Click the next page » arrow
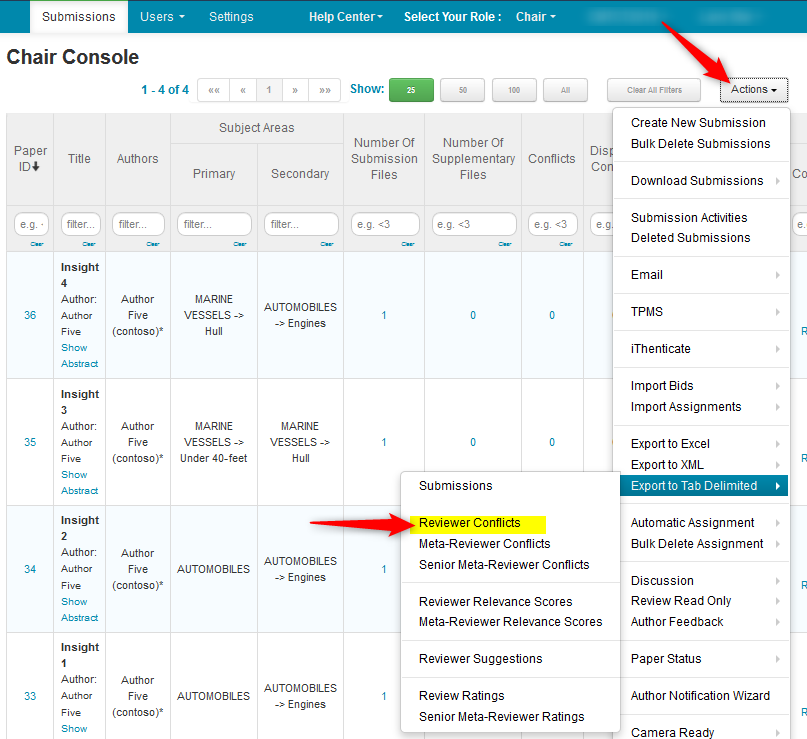The height and width of the screenshot is (739, 807). 295,90
